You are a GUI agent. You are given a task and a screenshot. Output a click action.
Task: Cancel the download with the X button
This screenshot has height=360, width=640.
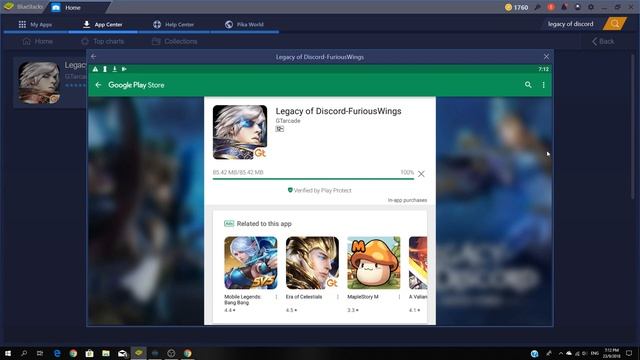[x=421, y=174]
